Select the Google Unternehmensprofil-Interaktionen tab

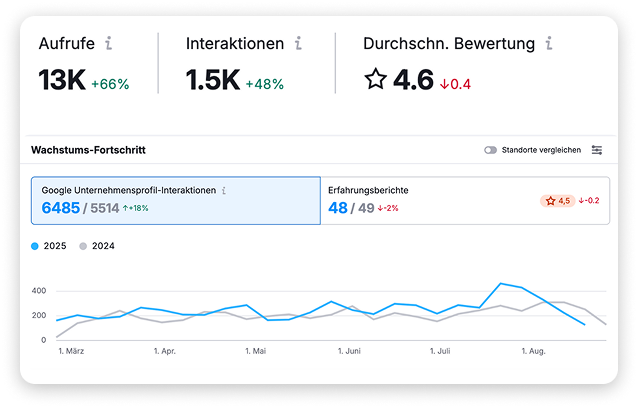click(175, 200)
